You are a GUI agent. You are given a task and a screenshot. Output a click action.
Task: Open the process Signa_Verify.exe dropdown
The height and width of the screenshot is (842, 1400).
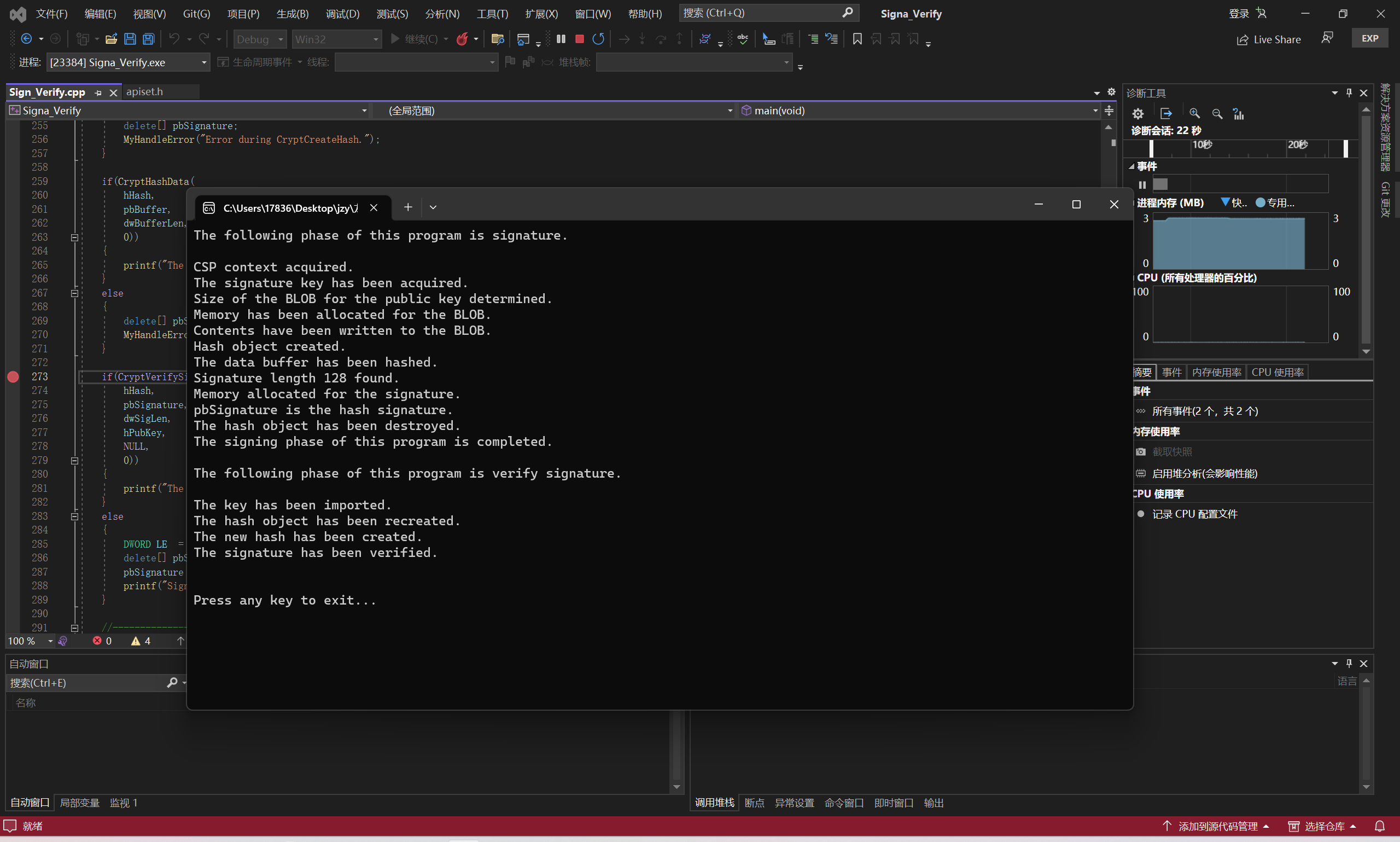(203, 62)
